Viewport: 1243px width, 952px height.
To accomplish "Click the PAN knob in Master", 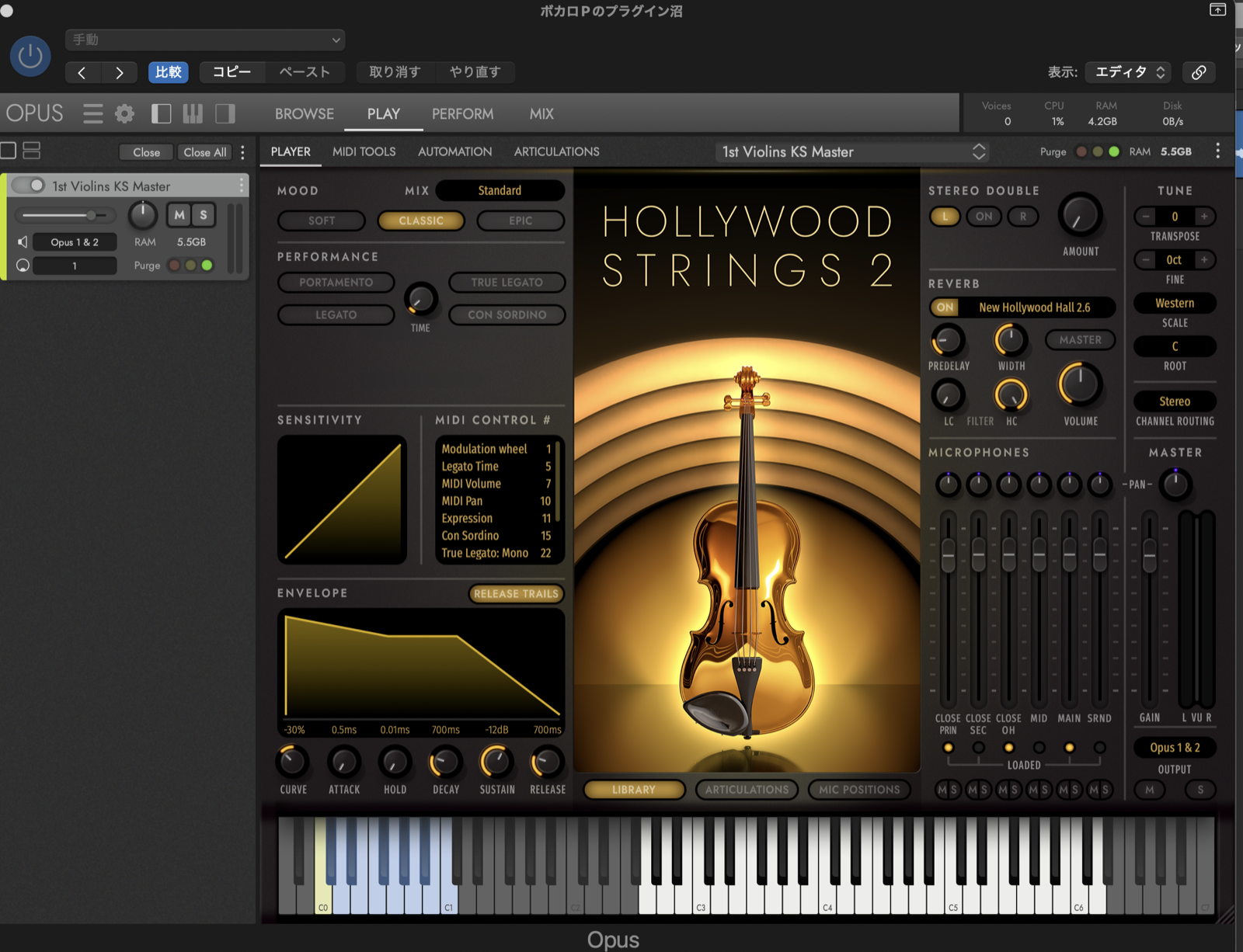I will pos(1175,484).
